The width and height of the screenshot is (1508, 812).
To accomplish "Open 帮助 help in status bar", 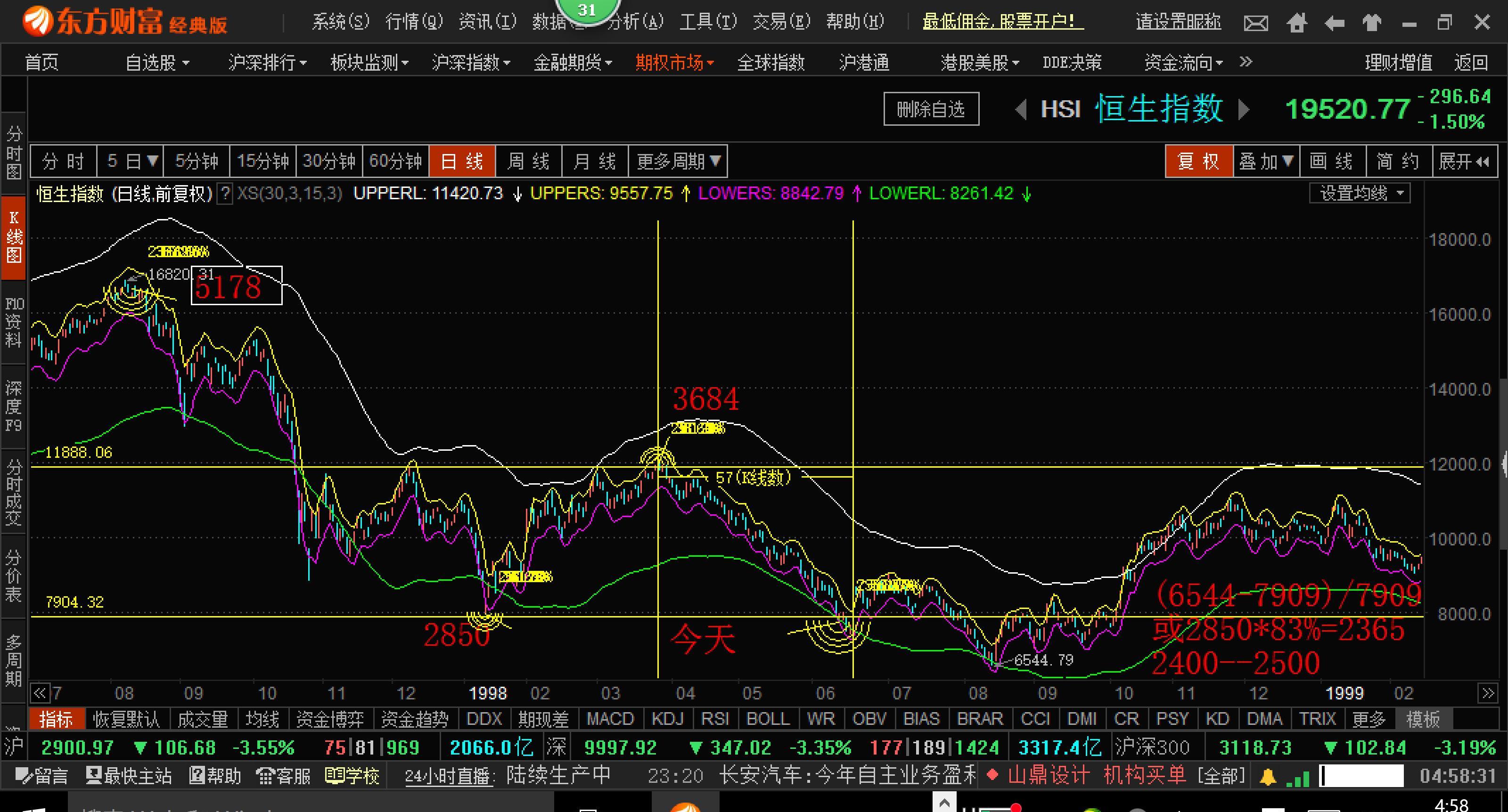I will (x=215, y=776).
